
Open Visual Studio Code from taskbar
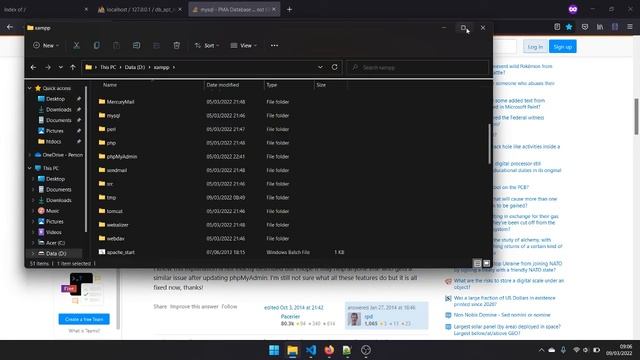tap(311, 350)
